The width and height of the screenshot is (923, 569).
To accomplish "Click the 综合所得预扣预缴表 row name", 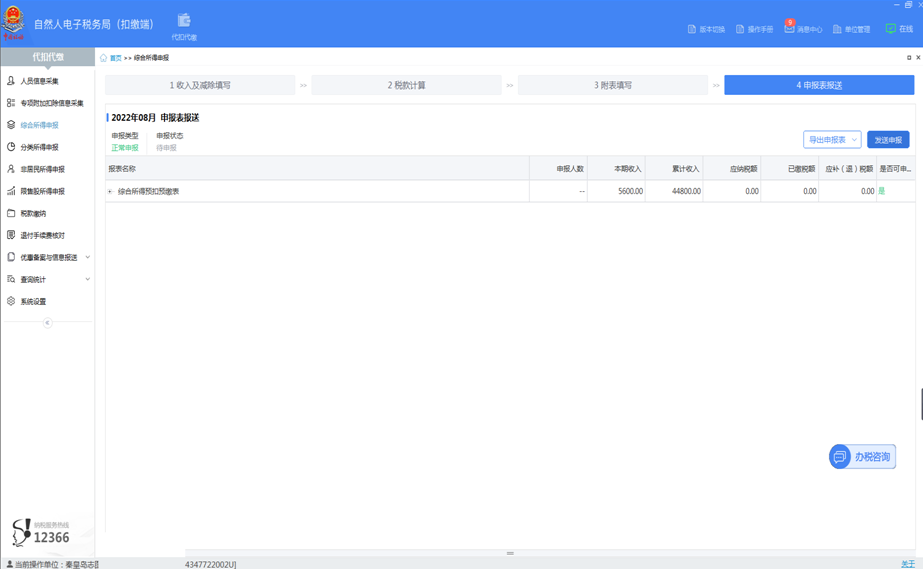I will 148,191.
